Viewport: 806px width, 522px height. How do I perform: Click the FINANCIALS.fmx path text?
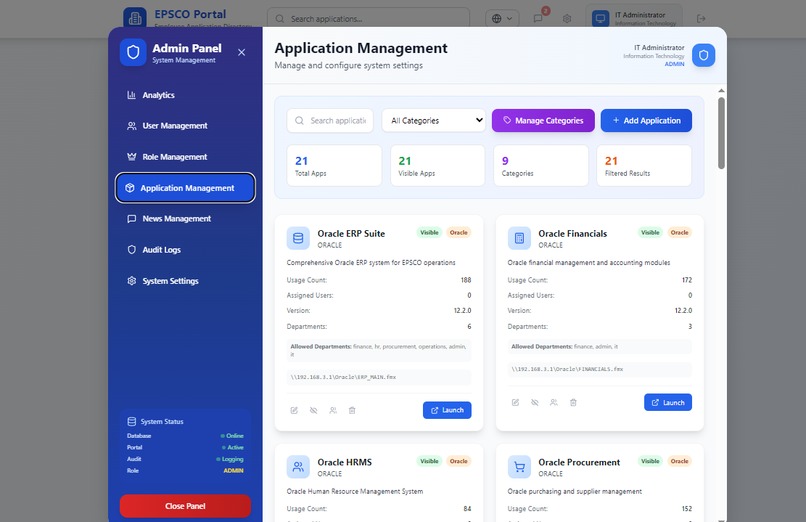(567, 369)
